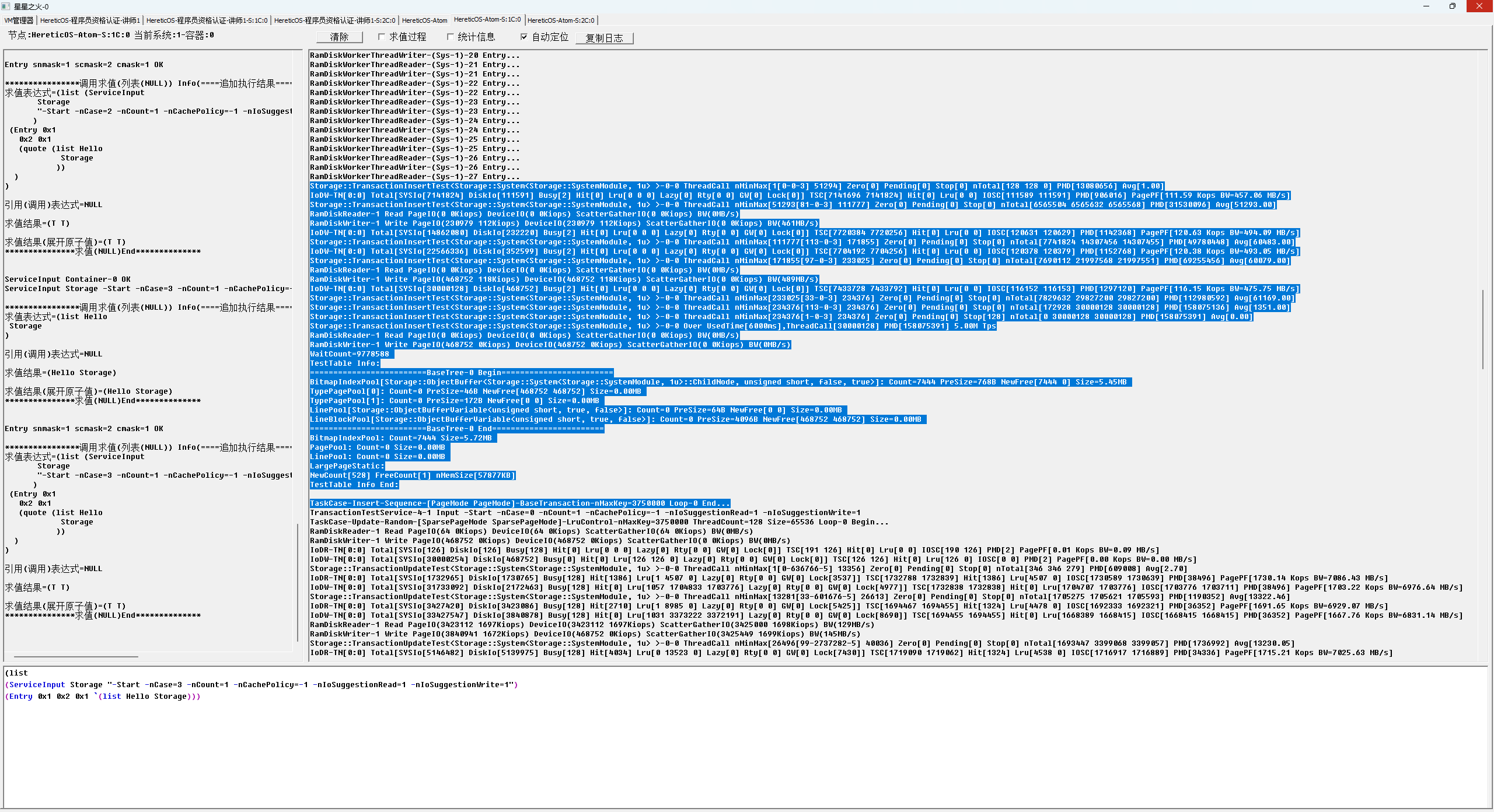This screenshot has width=1494, height=812.
Task: Enable the 统计信息 checkbox
Action: tap(450, 37)
